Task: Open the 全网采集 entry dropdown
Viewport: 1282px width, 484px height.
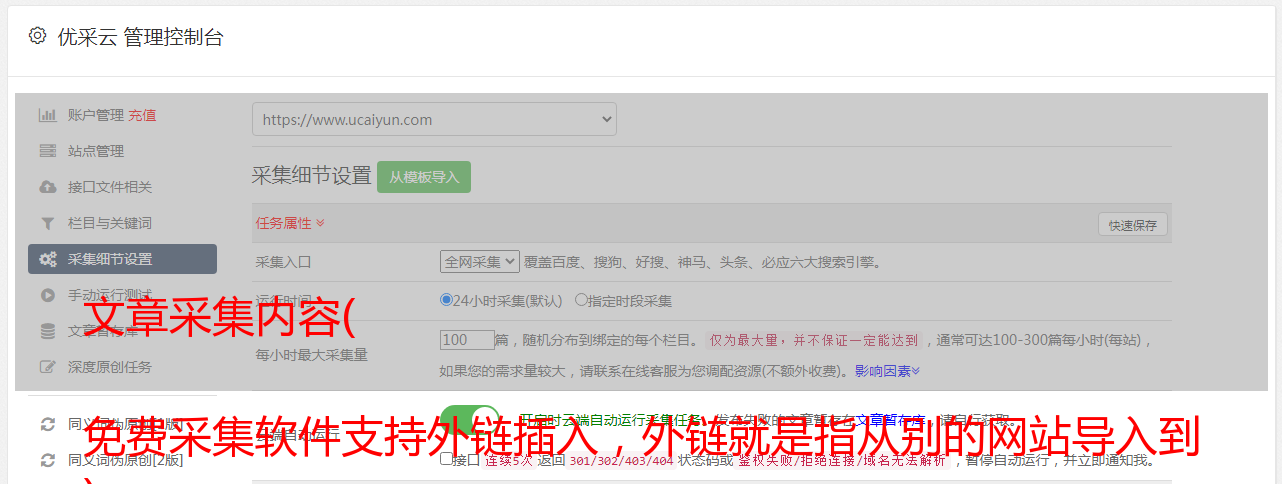Action: point(480,262)
